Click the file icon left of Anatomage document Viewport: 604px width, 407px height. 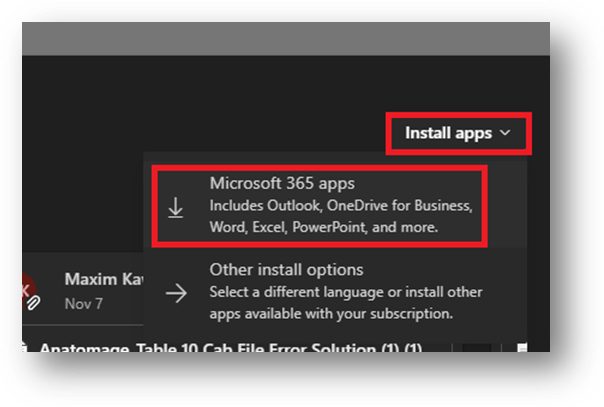tap(23, 348)
